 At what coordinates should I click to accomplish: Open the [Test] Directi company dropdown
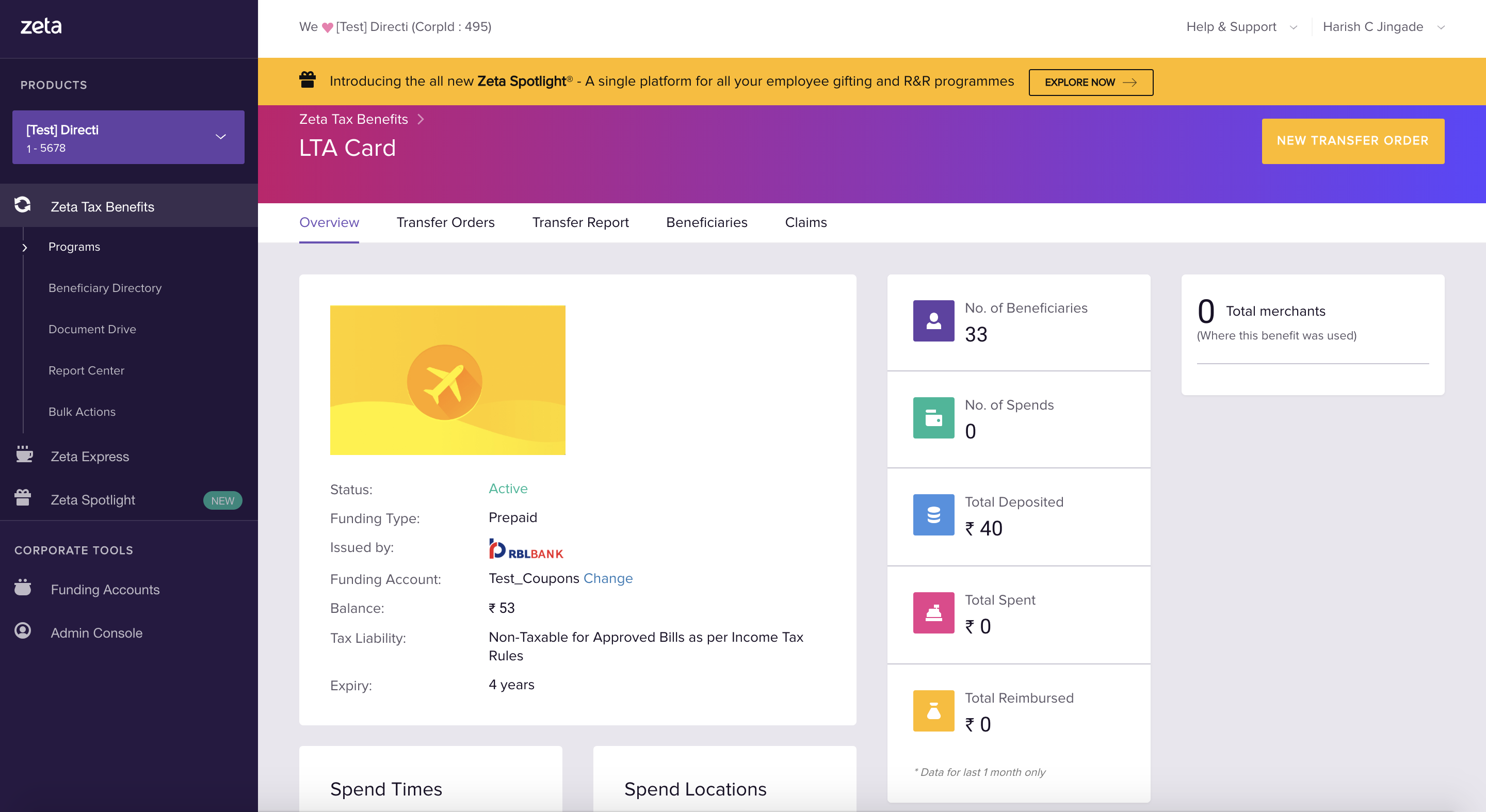[x=128, y=137]
